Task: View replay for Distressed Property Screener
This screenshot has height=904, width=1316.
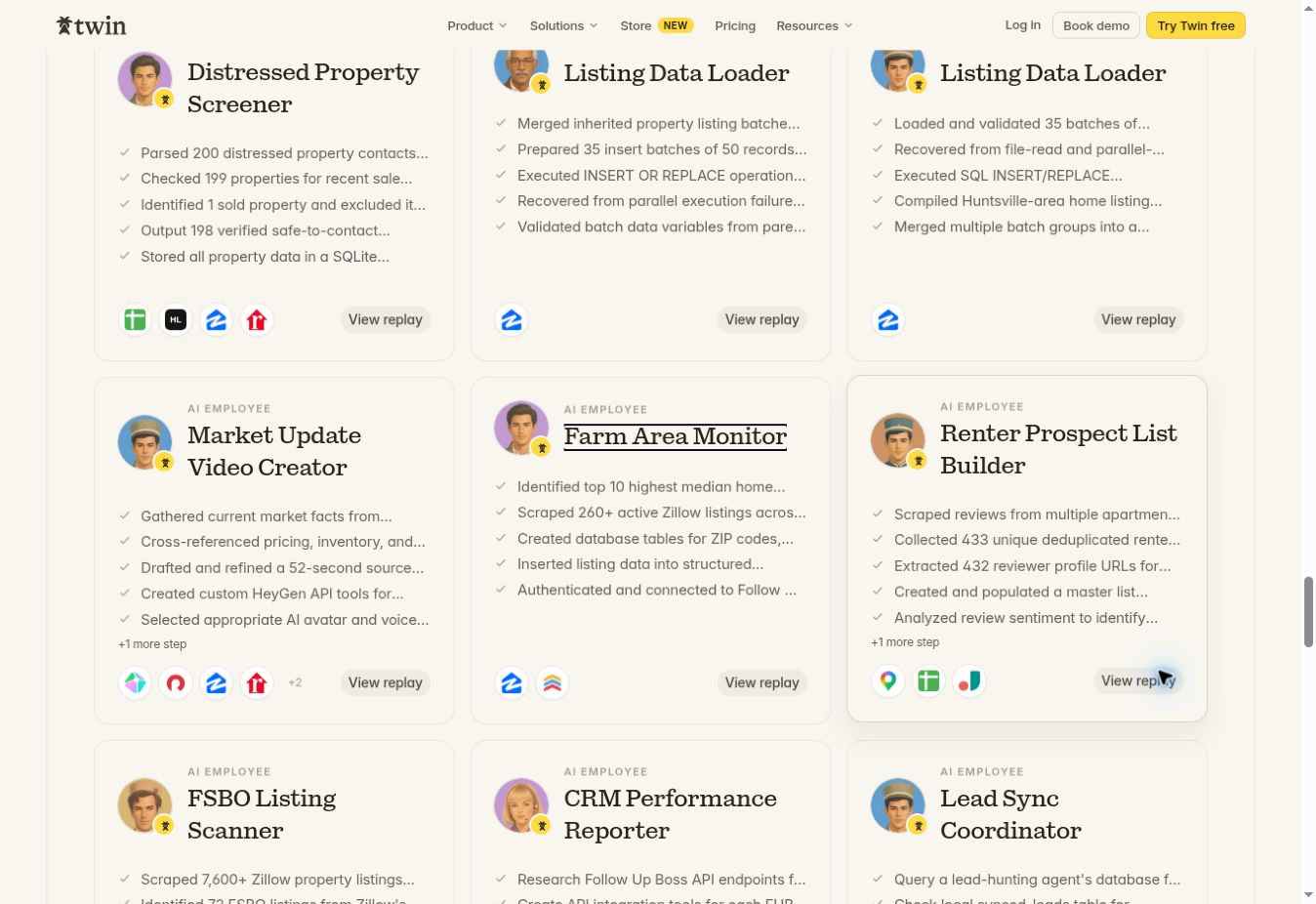Action: point(386,320)
